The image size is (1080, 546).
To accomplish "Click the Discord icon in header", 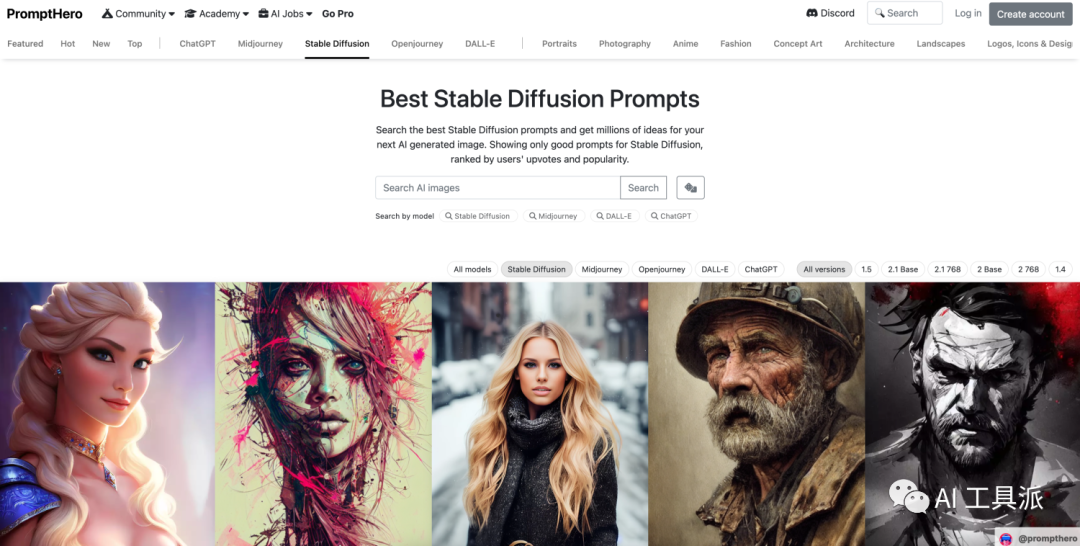I will point(811,13).
